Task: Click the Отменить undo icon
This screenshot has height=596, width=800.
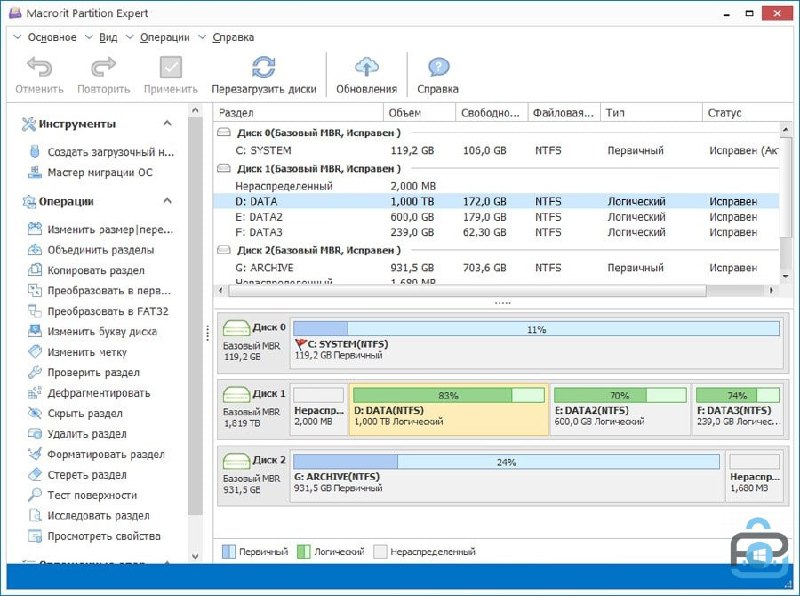Action: tap(40, 67)
